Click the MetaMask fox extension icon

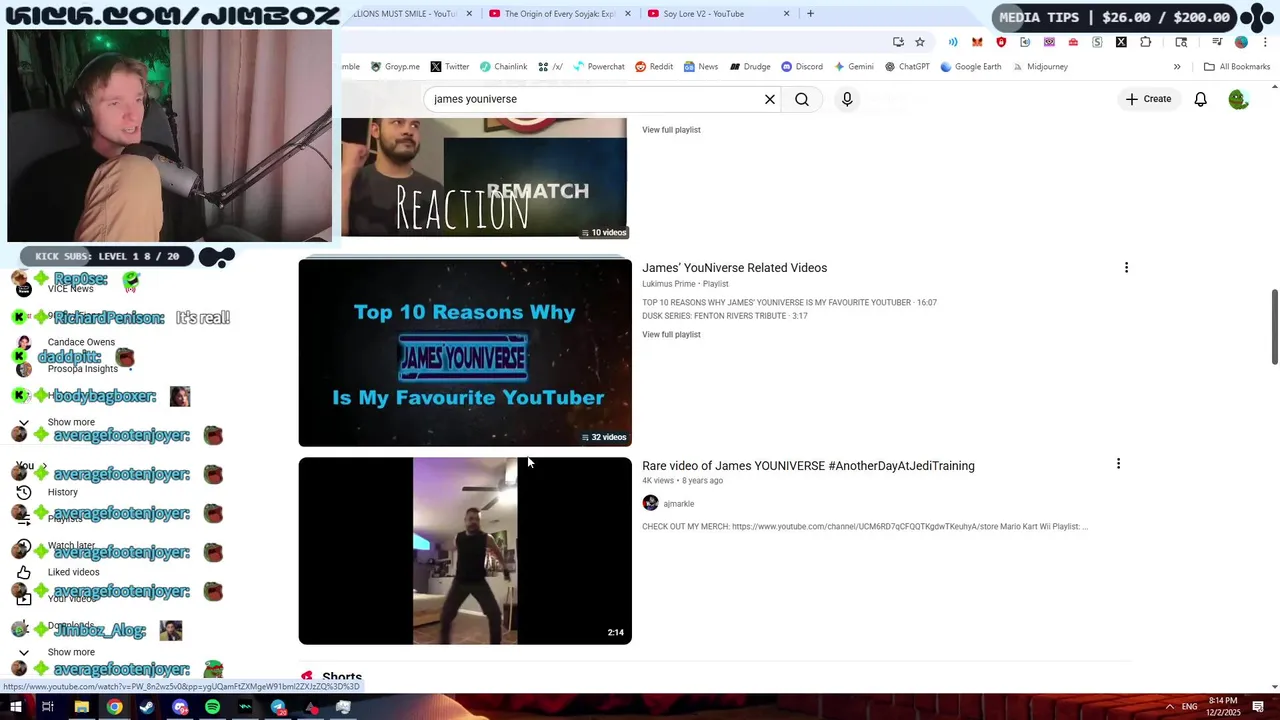977,42
